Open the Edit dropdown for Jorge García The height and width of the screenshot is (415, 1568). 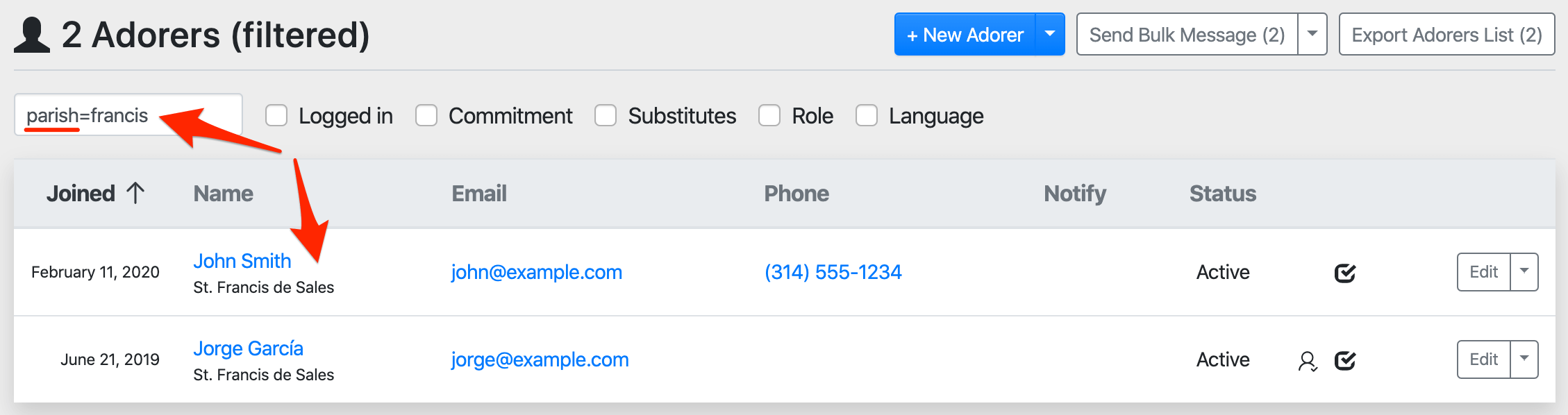point(1524,359)
